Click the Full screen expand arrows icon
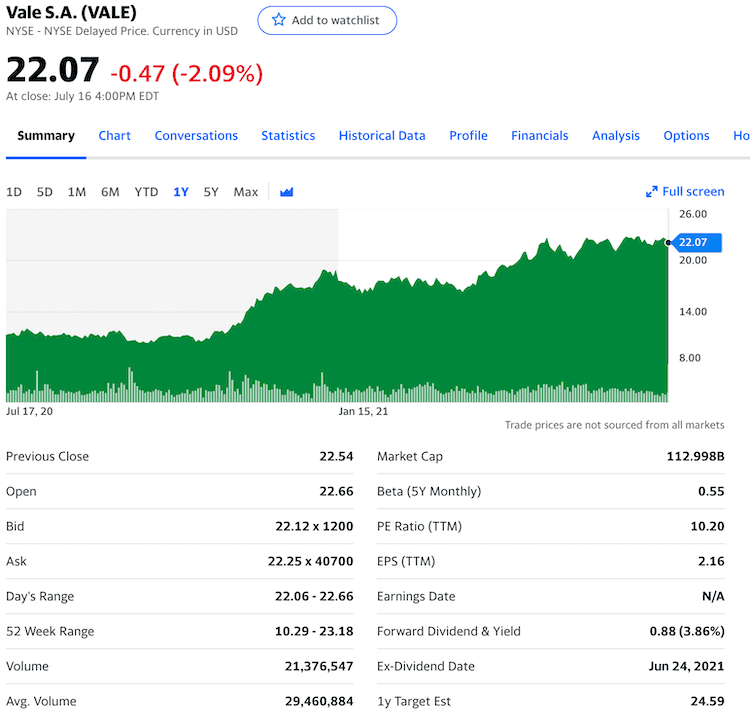 click(x=651, y=192)
